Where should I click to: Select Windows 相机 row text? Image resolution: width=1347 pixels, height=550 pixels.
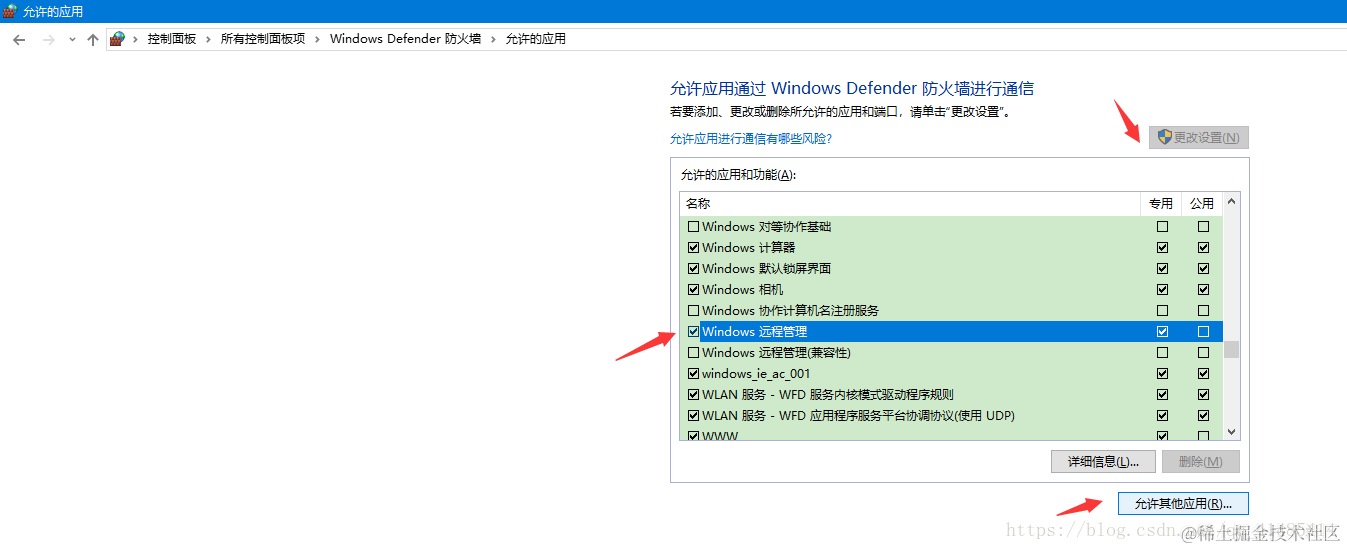click(x=743, y=290)
